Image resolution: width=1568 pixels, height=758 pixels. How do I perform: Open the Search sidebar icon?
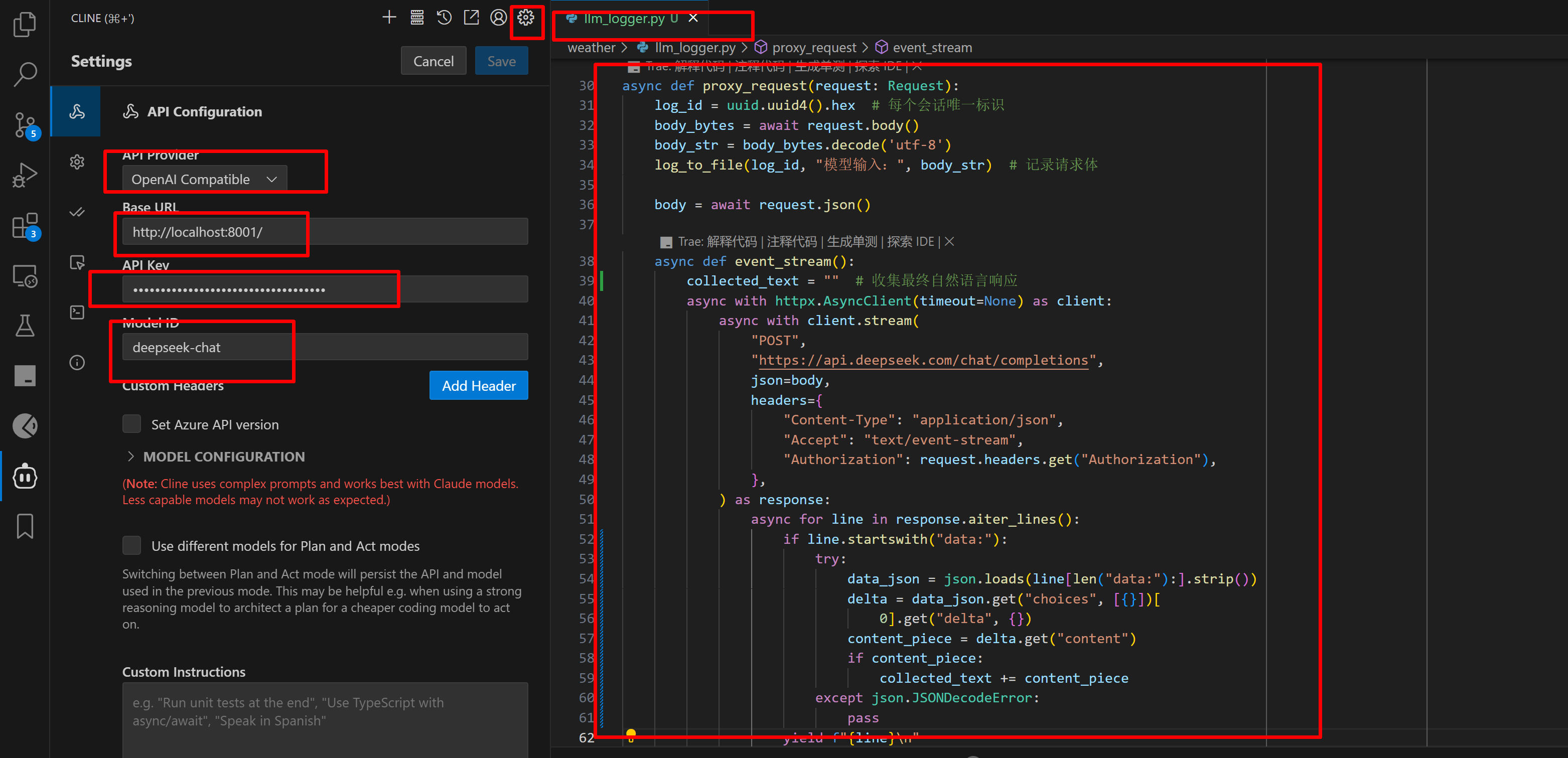pos(25,74)
